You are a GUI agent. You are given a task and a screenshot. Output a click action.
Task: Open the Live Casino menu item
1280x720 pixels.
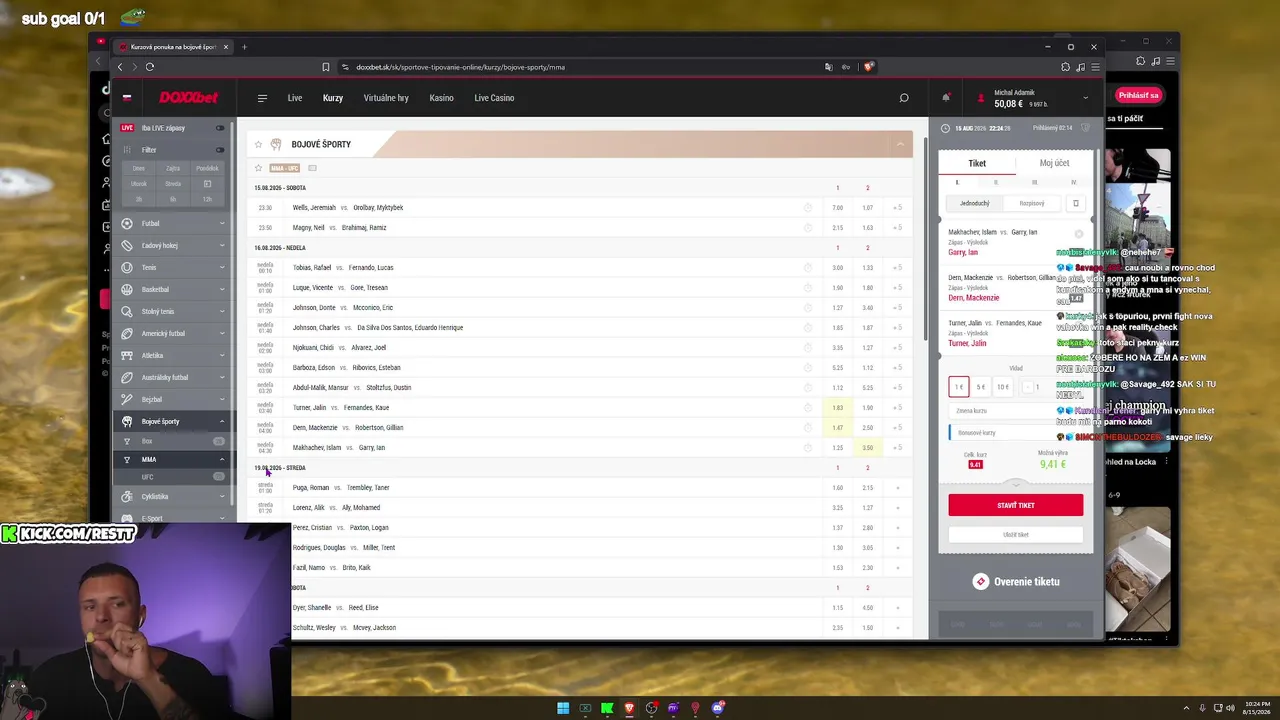[x=494, y=98]
